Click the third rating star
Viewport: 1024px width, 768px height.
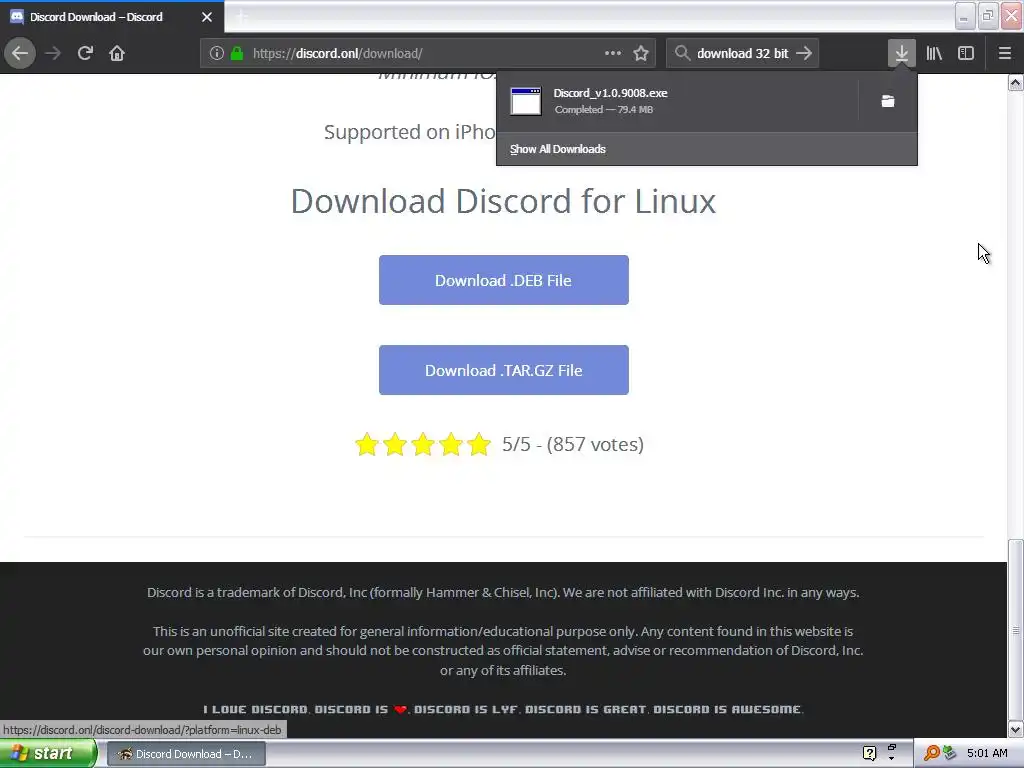pos(423,444)
